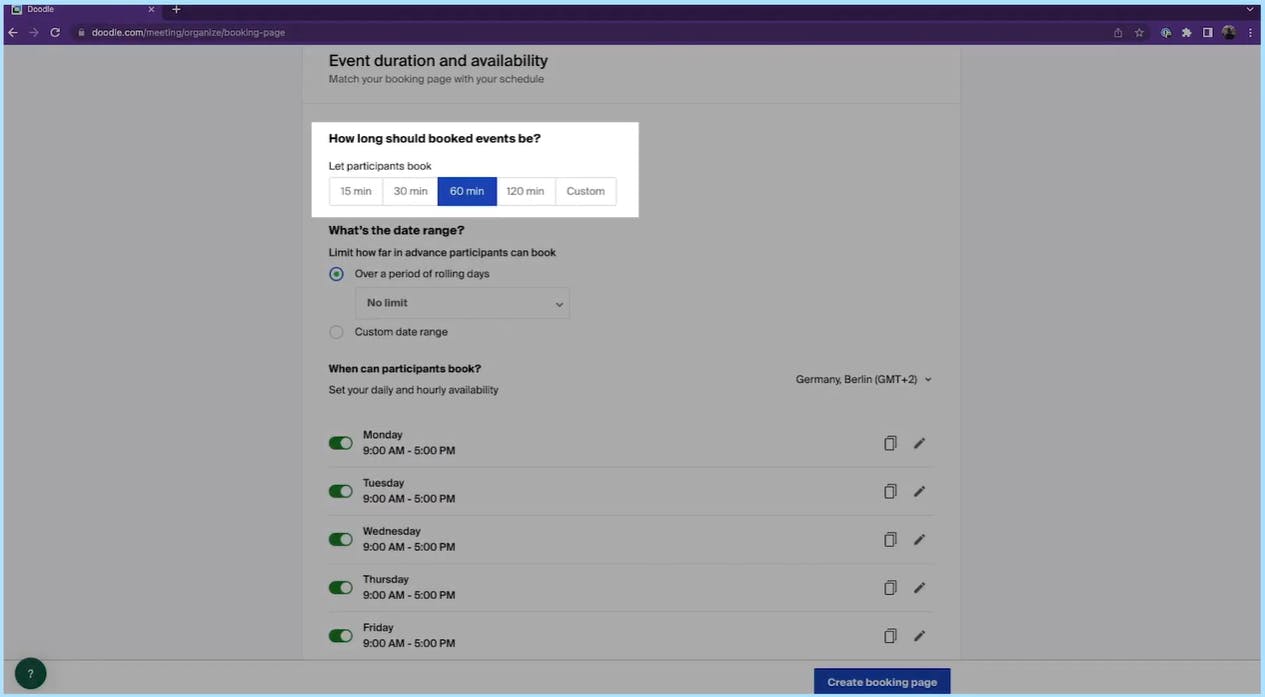Duplicate Wednesday's availability using copy icon
This screenshot has width=1265, height=697.
click(x=889, y=539)
